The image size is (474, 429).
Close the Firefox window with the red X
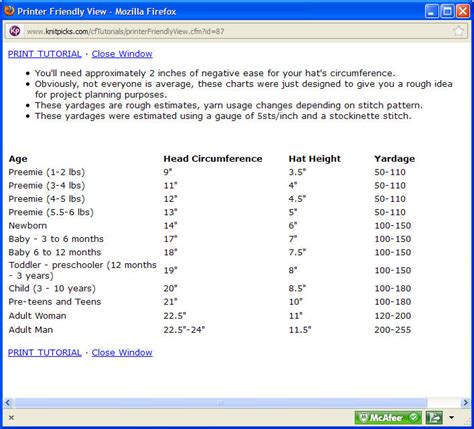coord(463,11)
